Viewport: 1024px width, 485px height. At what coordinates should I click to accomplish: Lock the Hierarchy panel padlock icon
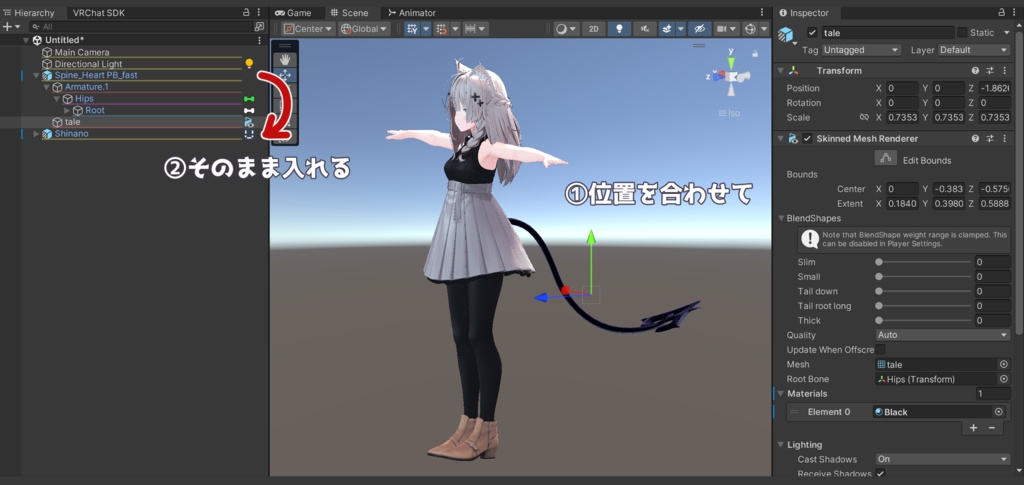point(246,12)
